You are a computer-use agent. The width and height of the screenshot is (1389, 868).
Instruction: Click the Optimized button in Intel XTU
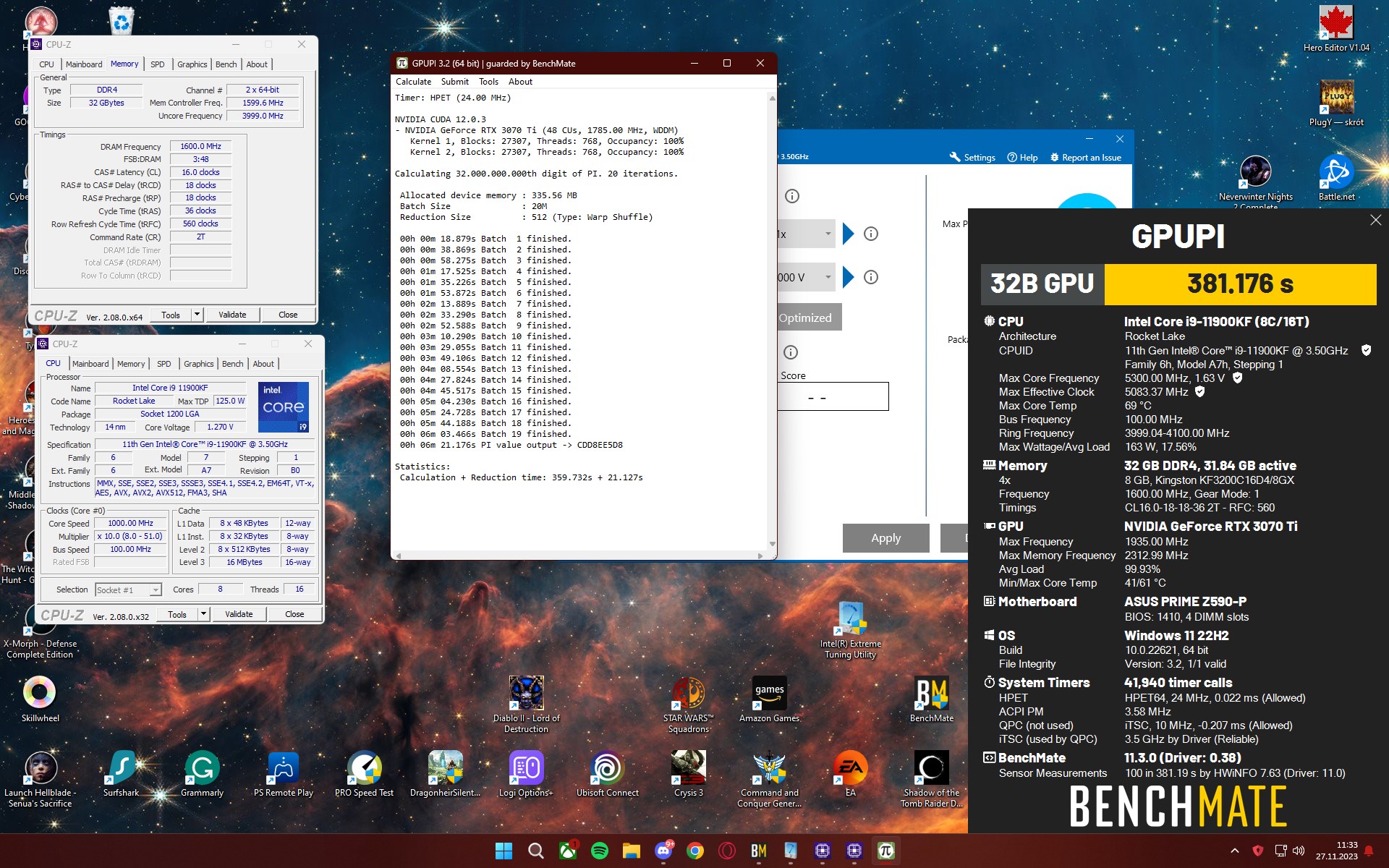click(809, 318)
